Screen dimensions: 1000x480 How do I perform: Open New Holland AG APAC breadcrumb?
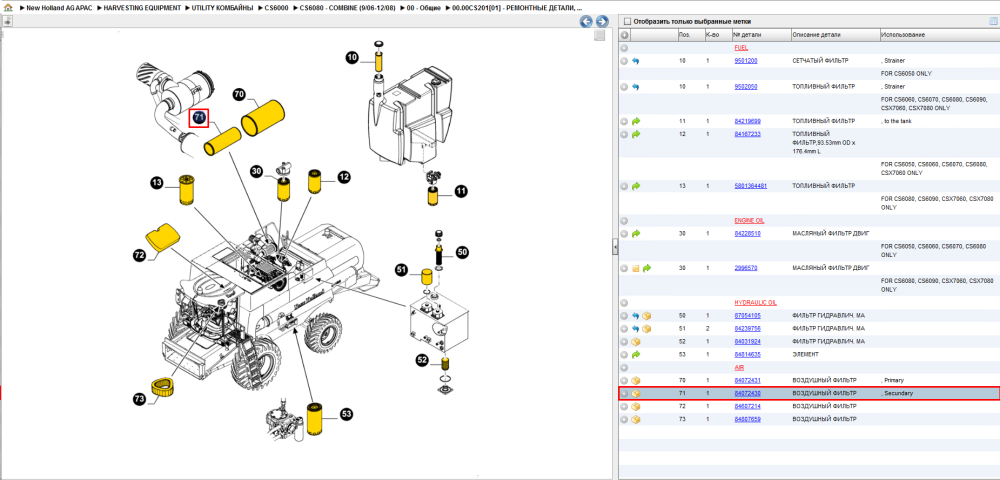[60, 8]
